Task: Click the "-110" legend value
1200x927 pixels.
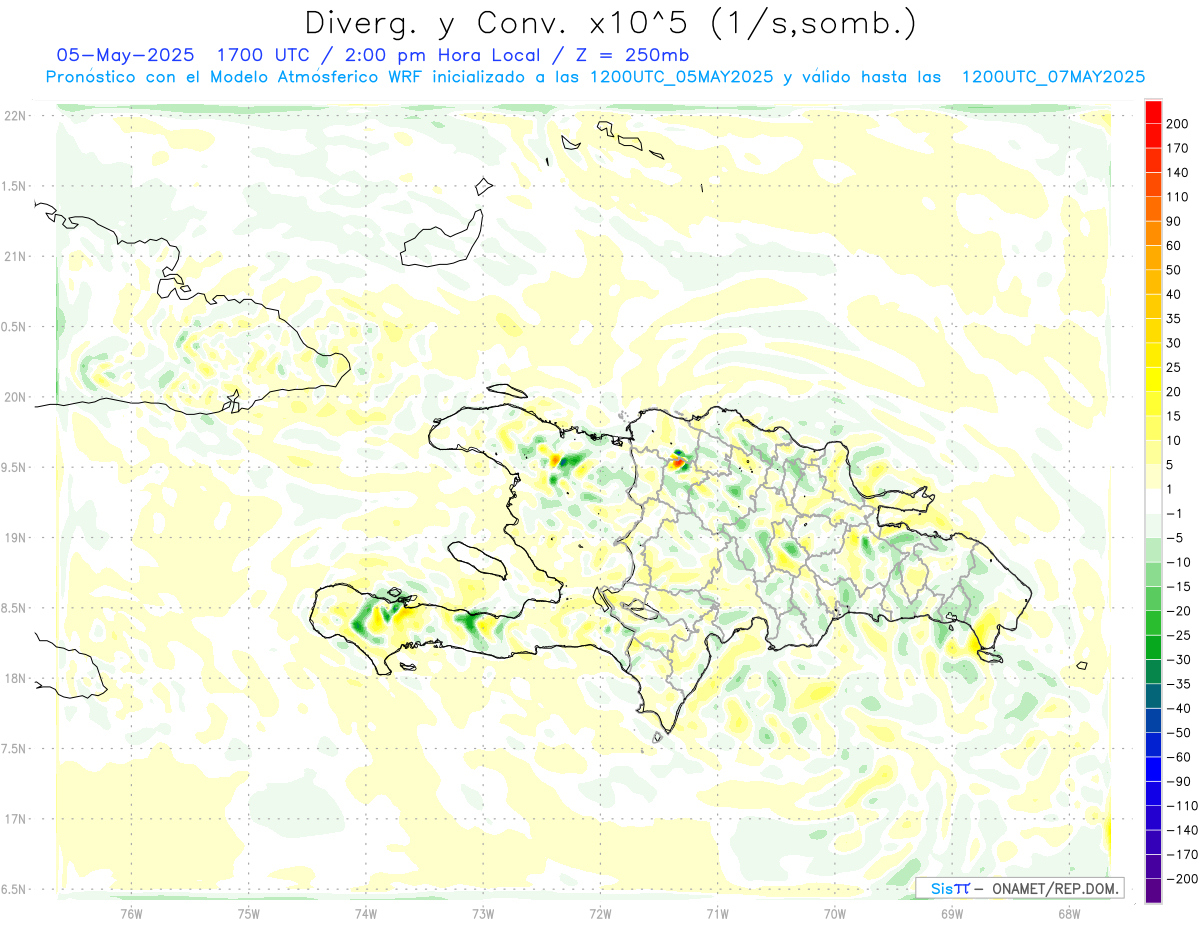Action: [x=1183, y=806]
